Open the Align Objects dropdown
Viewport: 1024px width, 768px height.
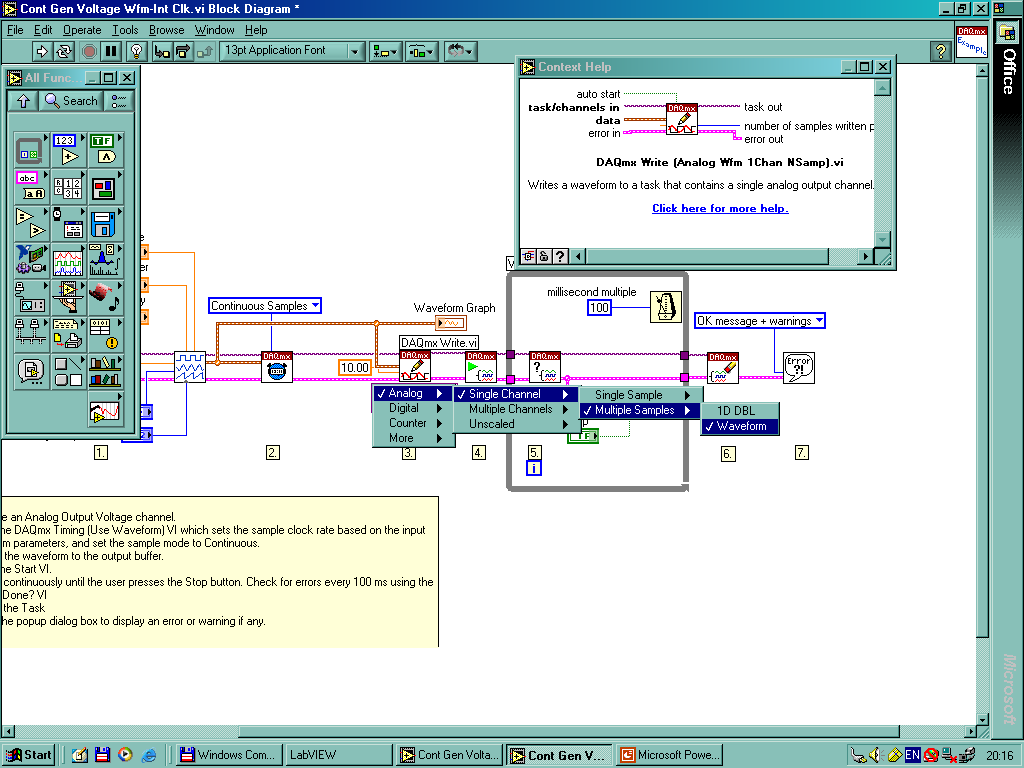385,50
